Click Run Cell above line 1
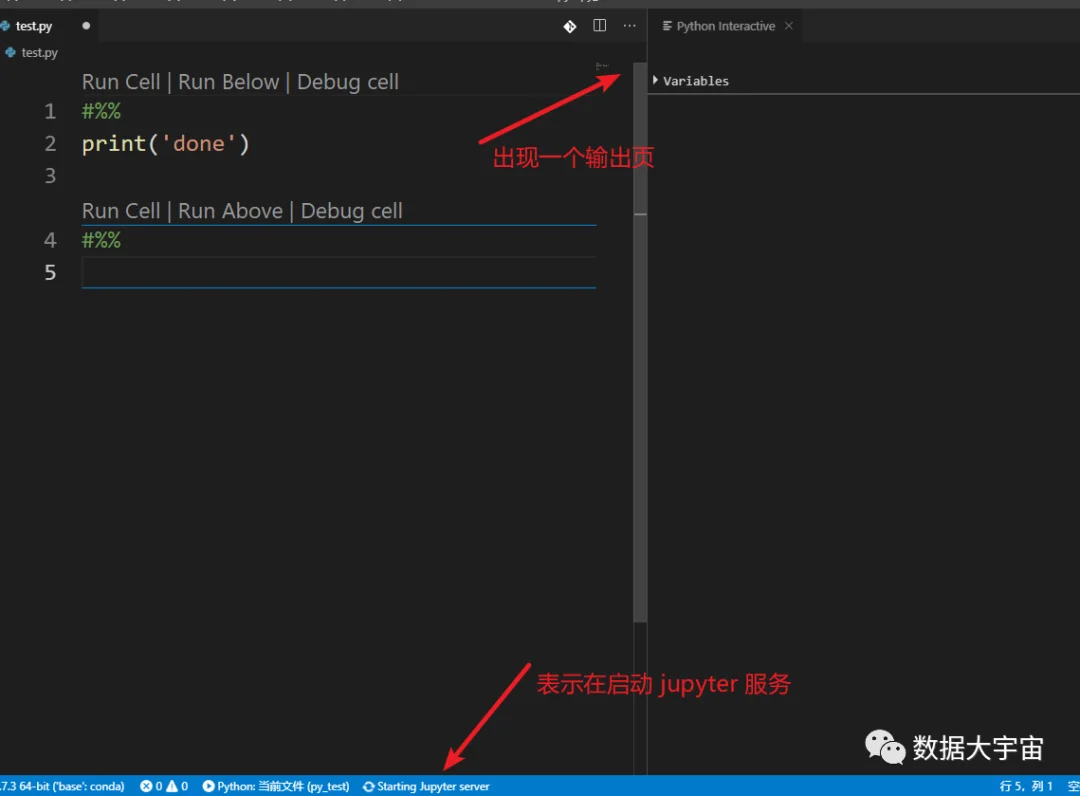The width and height of the screenshot is (1080, 796). click(x=121, y=82)
